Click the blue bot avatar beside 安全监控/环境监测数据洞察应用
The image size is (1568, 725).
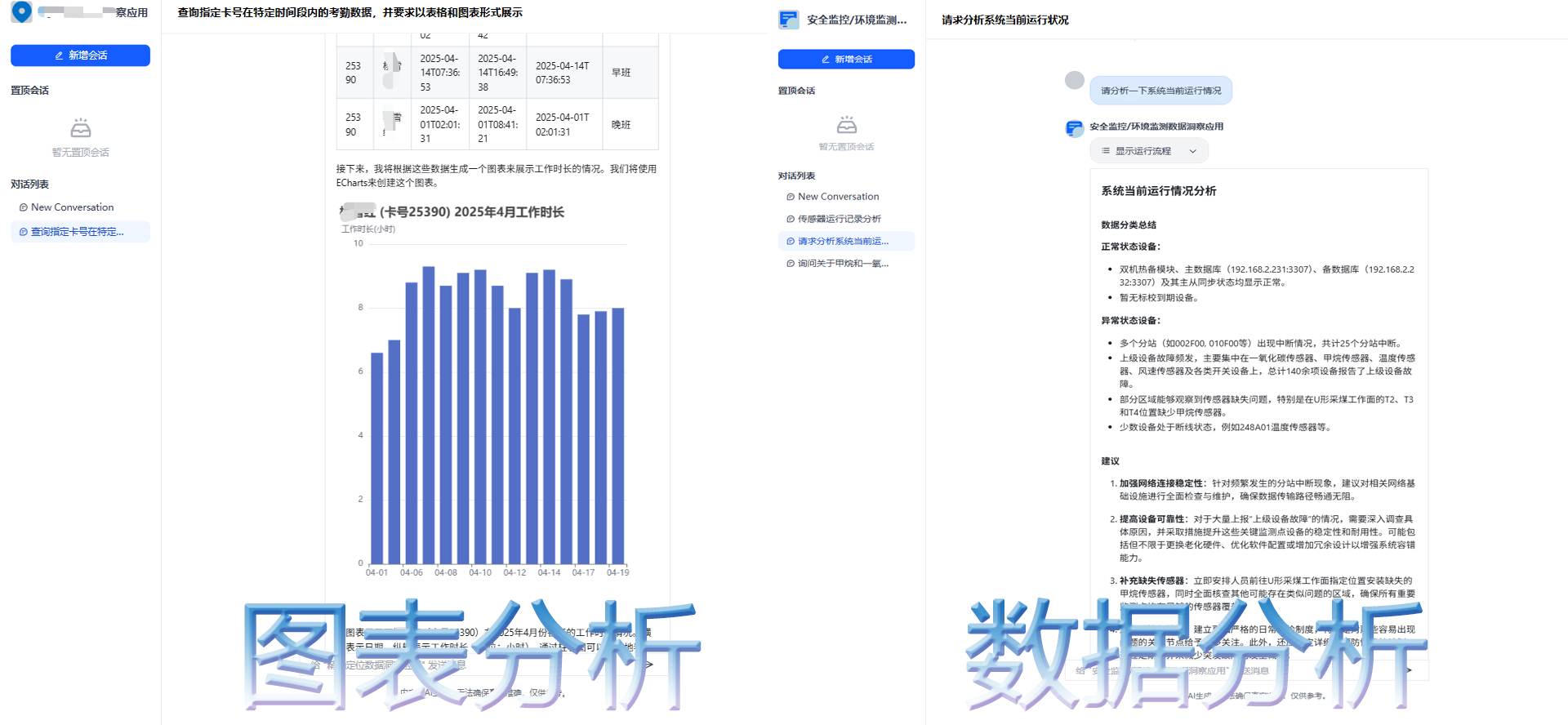[x=1075, y=128]
